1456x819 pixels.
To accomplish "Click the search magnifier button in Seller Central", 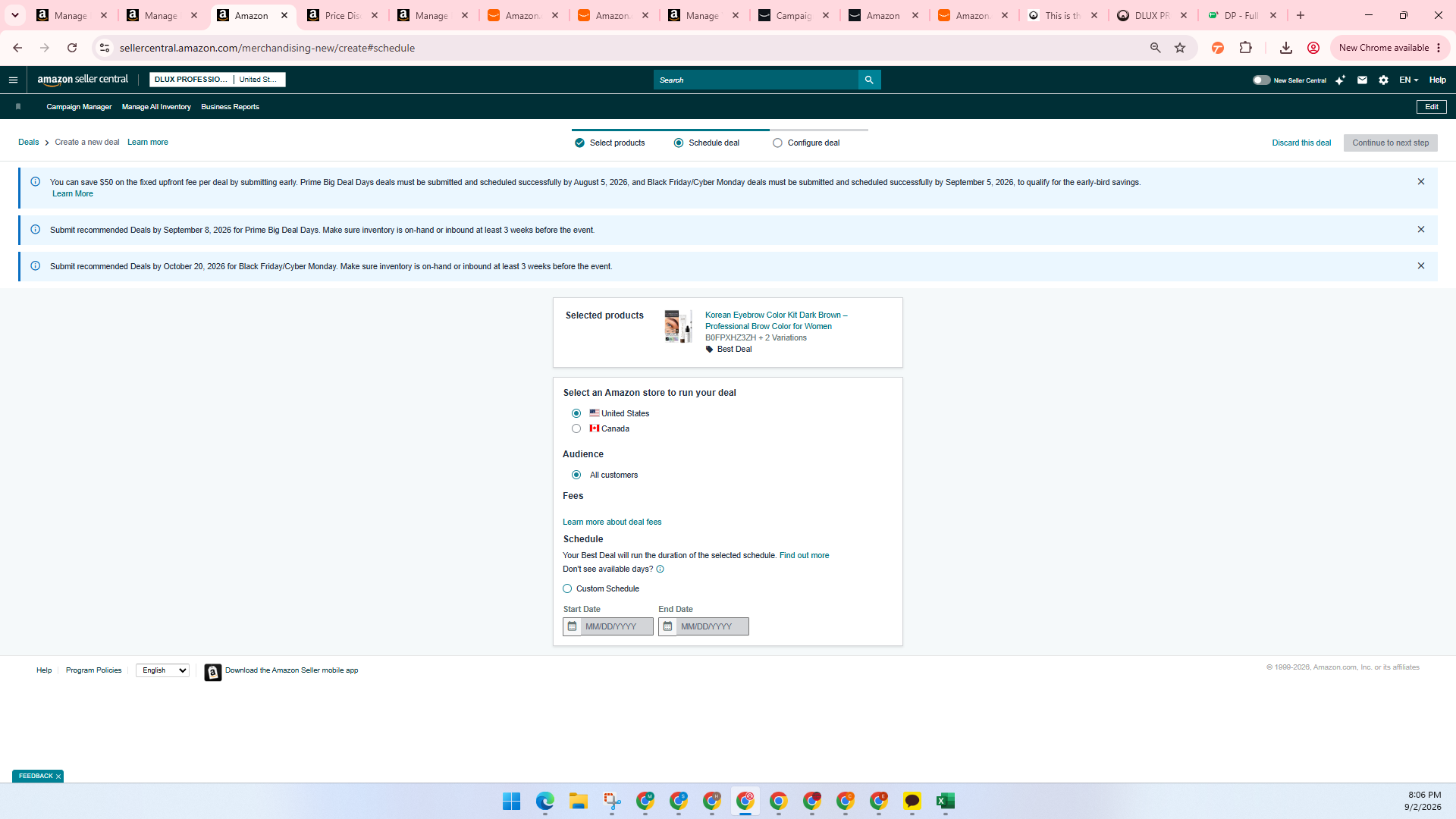I will click(869, 80).
